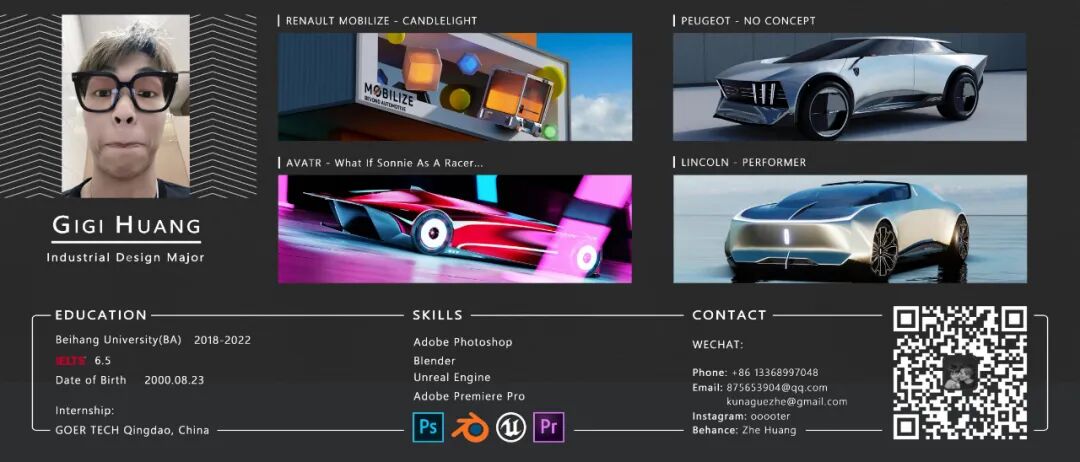Click the email kunaguezhe@gmail.com
Viewport: 1080px width, 462px height.
coord(787,401)
